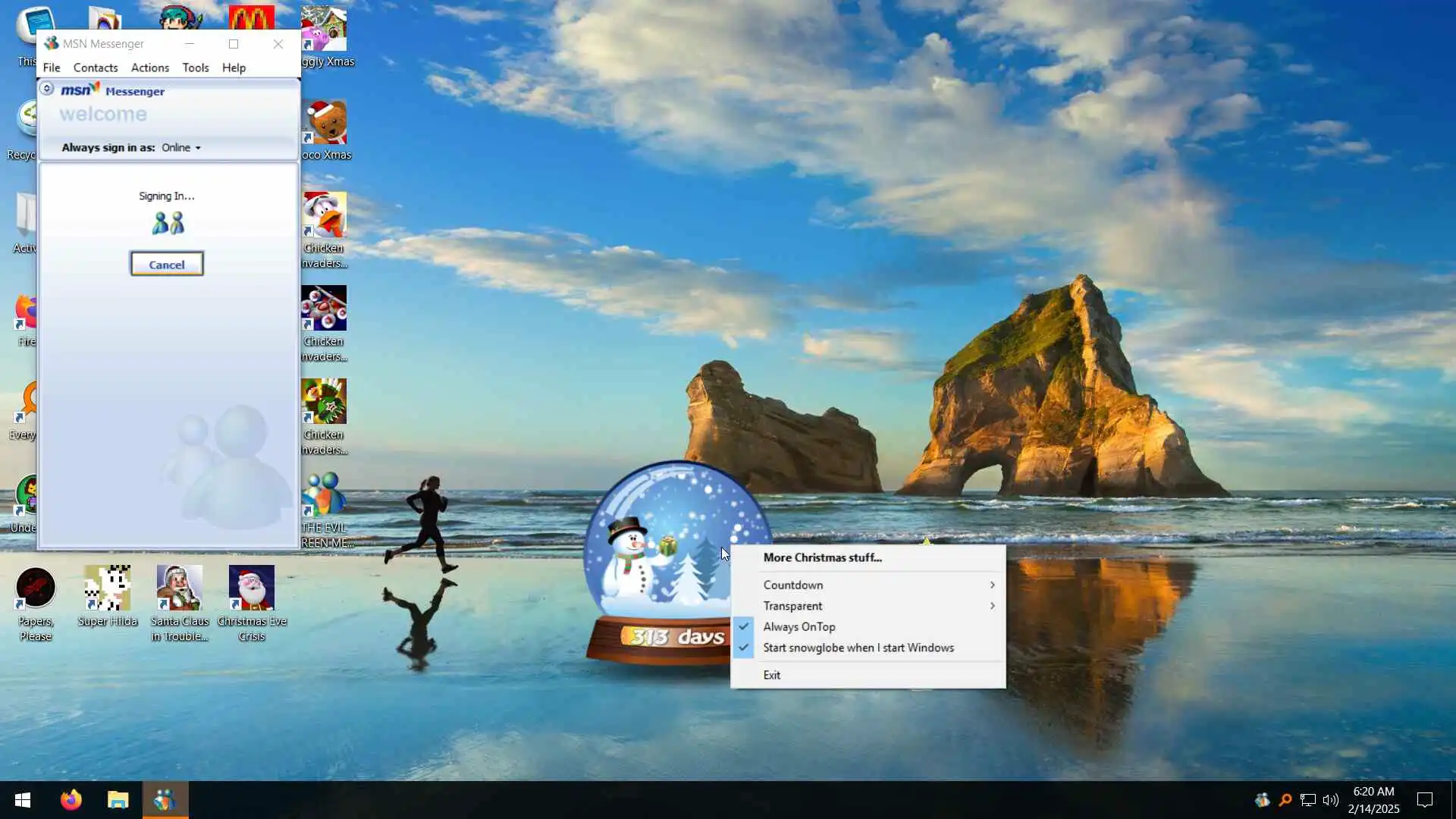The width and height of the screenshot is (1456, 819).
Task: Open Firefox from the taskbar
Action: (x=71, y=800)
